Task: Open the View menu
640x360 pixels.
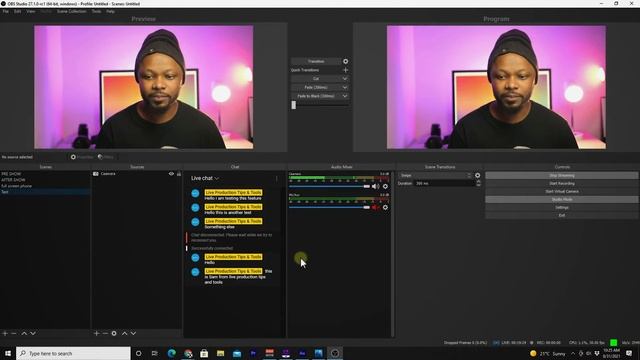Action: (x=31, y=11)
